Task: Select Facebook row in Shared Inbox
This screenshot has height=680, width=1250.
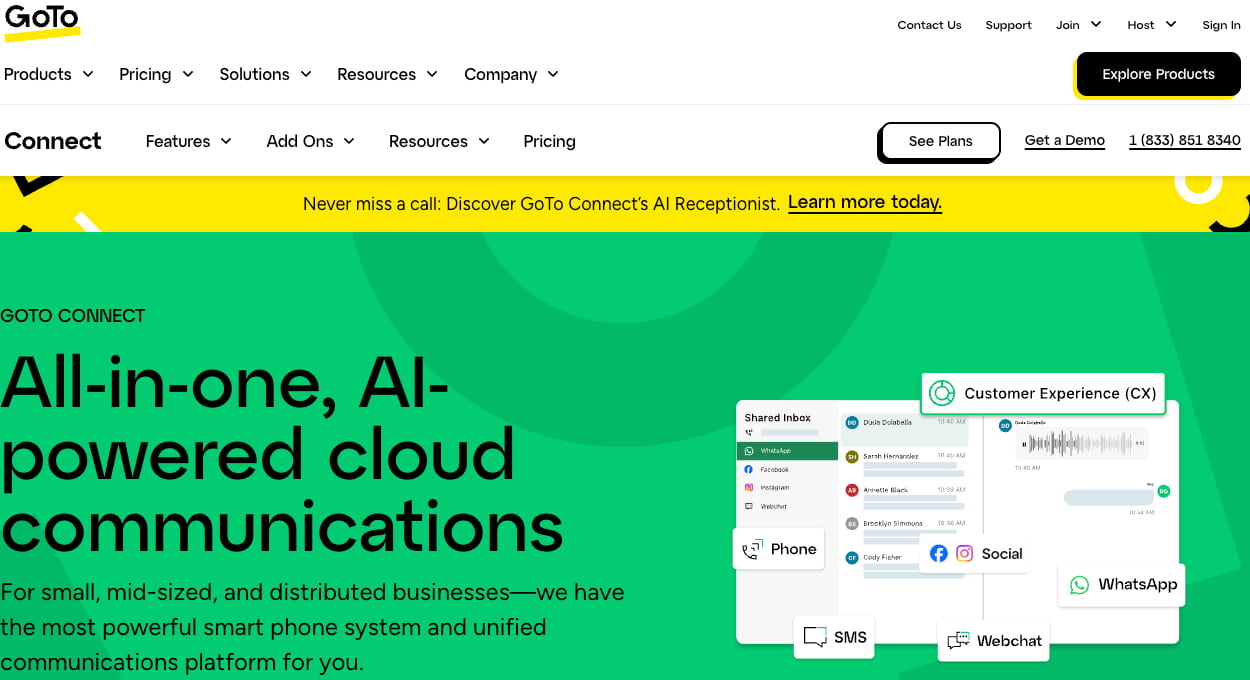Action: [787, 469]
